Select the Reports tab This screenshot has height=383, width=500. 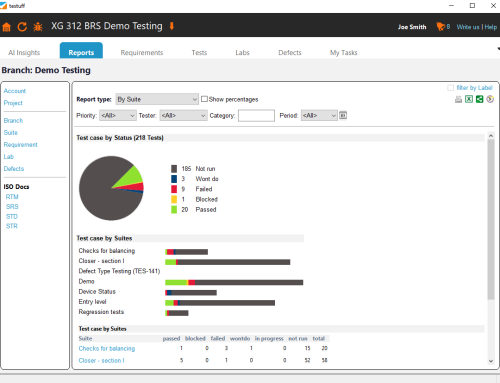pyautogui.click(x=81, y=51)
